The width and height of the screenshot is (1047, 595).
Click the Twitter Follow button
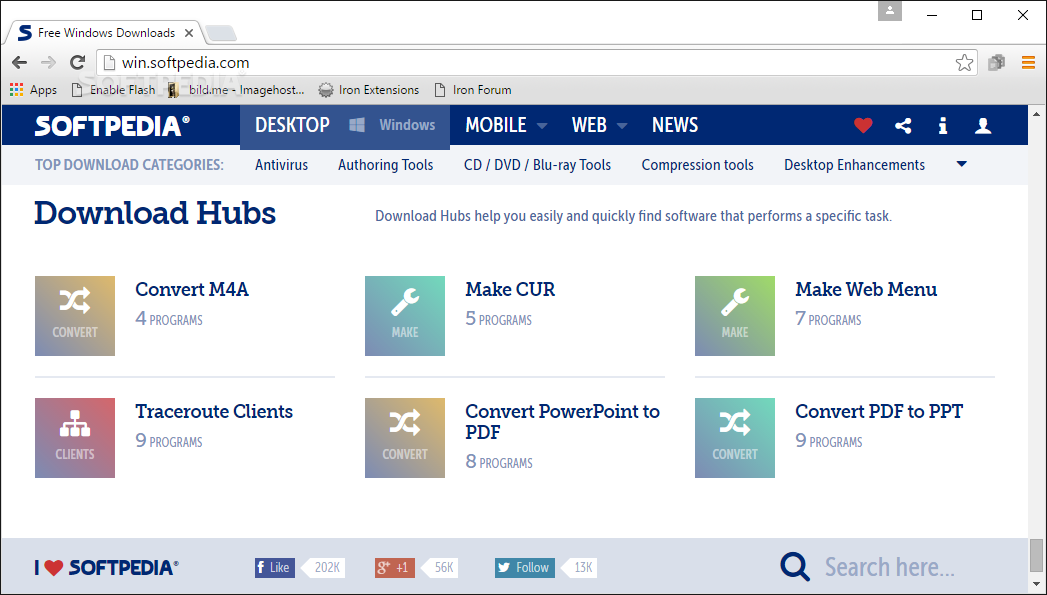point(525,568)
